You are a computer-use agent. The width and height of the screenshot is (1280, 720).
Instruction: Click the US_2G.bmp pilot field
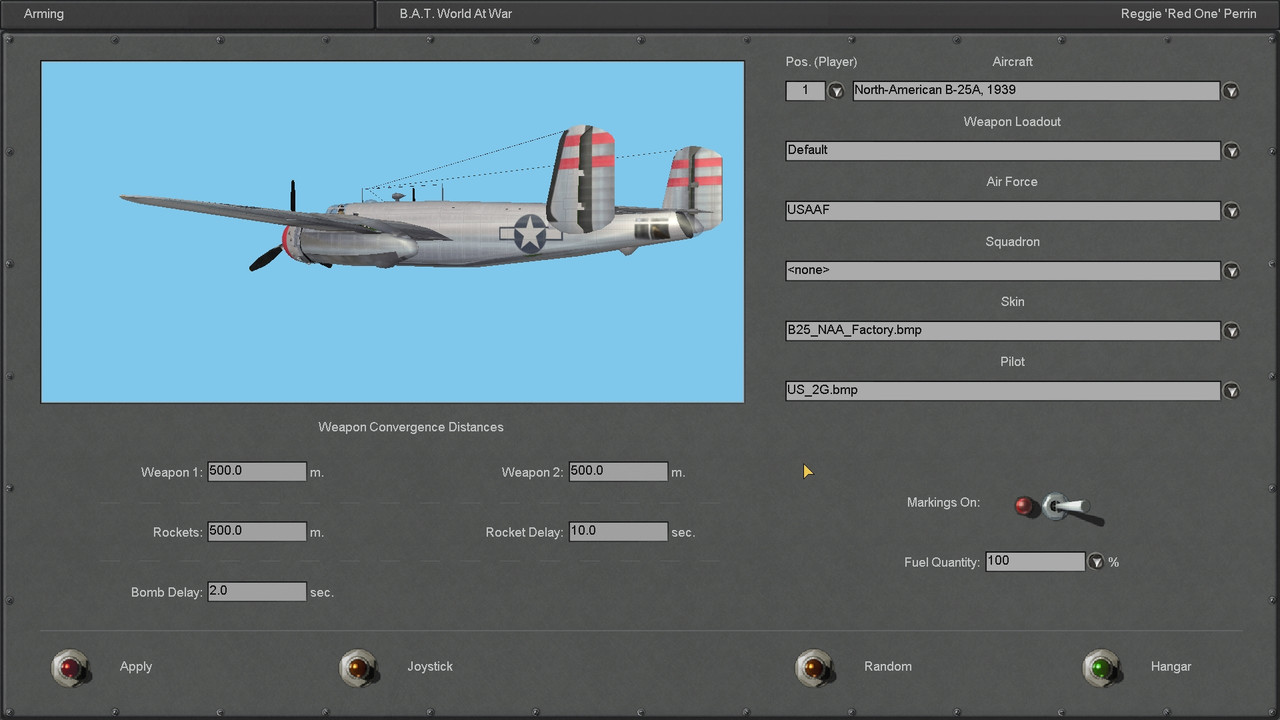pyautogui.click(x=1003, y=390)
